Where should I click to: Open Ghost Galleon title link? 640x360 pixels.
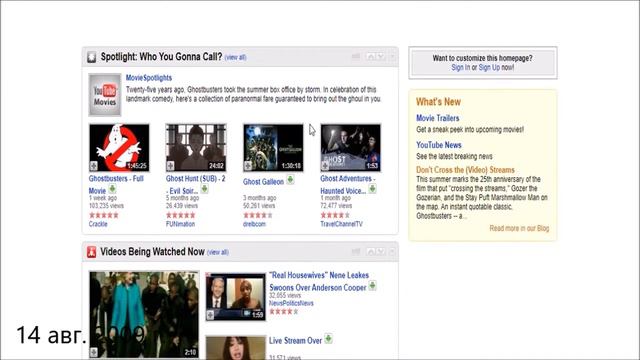[x=263, y=182]
